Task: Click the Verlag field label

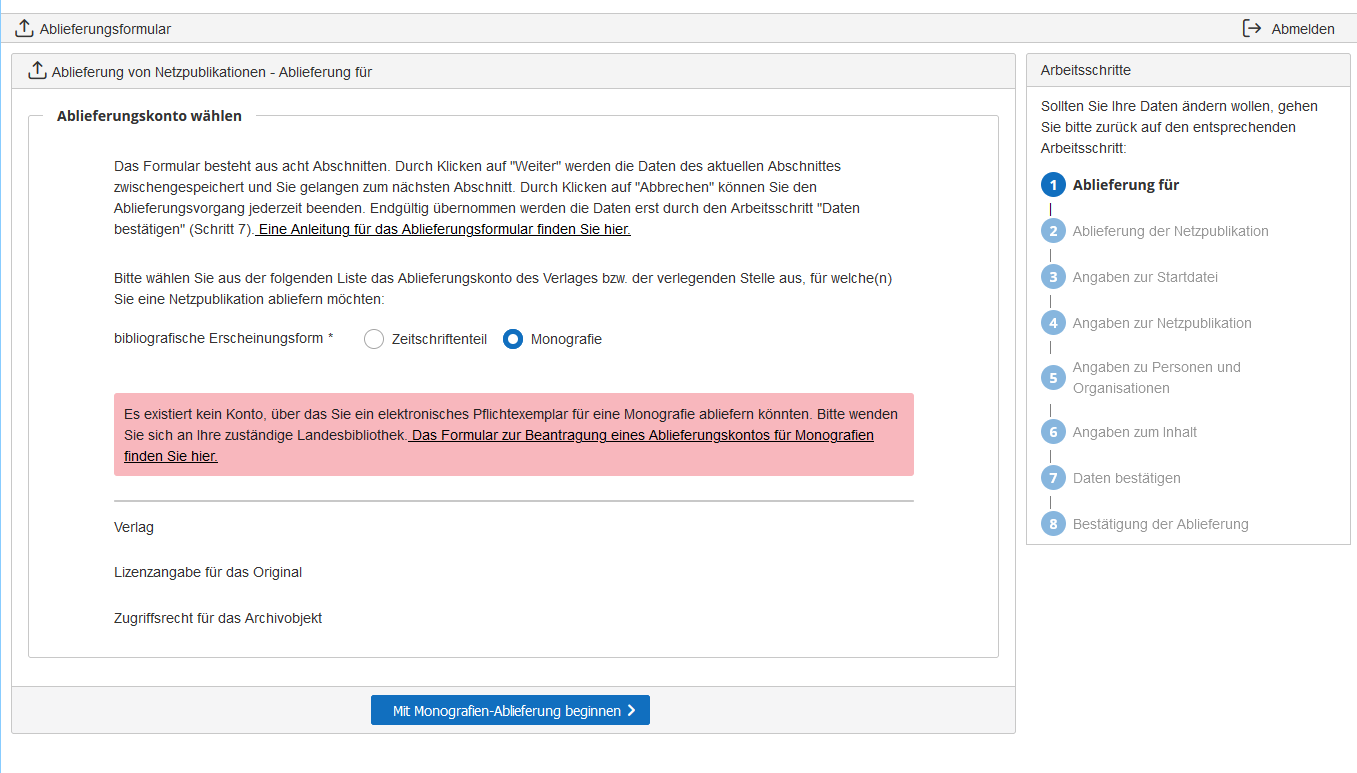Action: pyautogui.click(x=134, y=527)
